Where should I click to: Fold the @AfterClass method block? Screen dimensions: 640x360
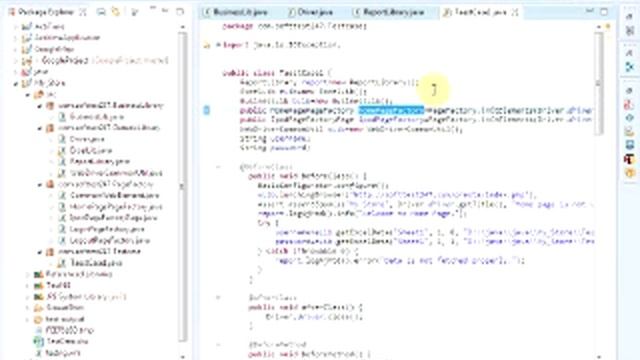[218, 298]
